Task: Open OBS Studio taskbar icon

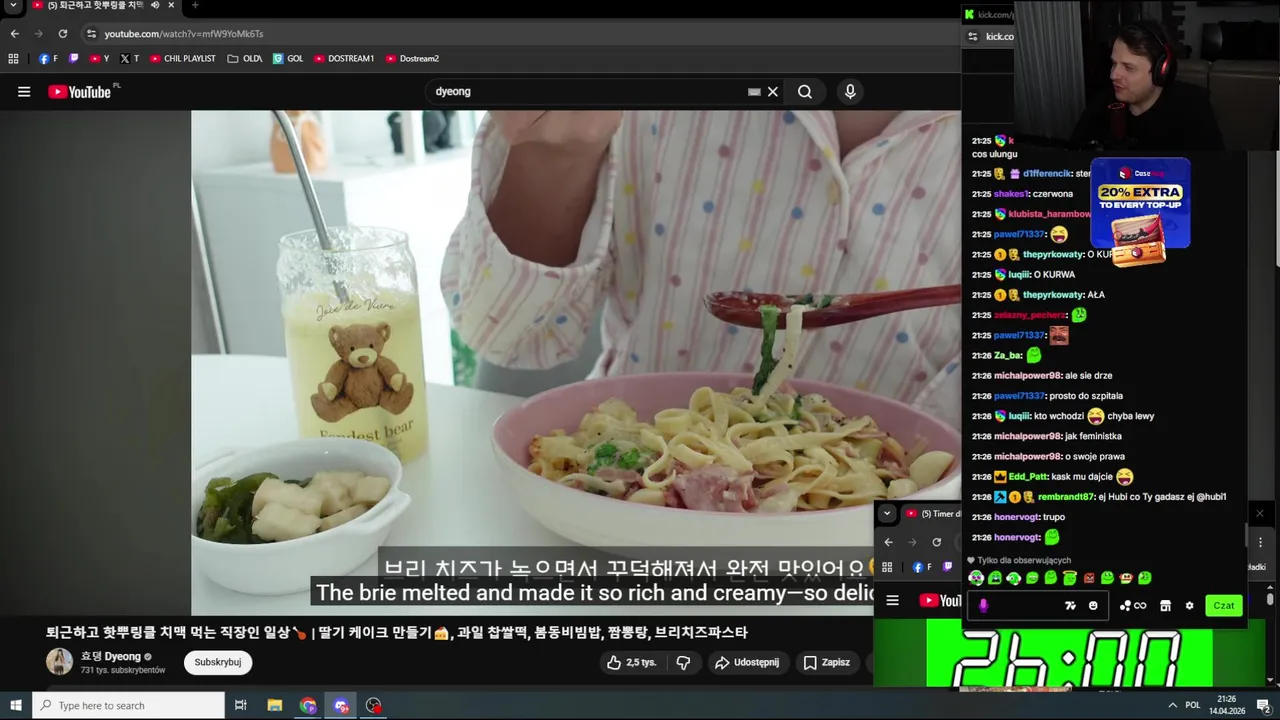Action: [x=374, y=705]
